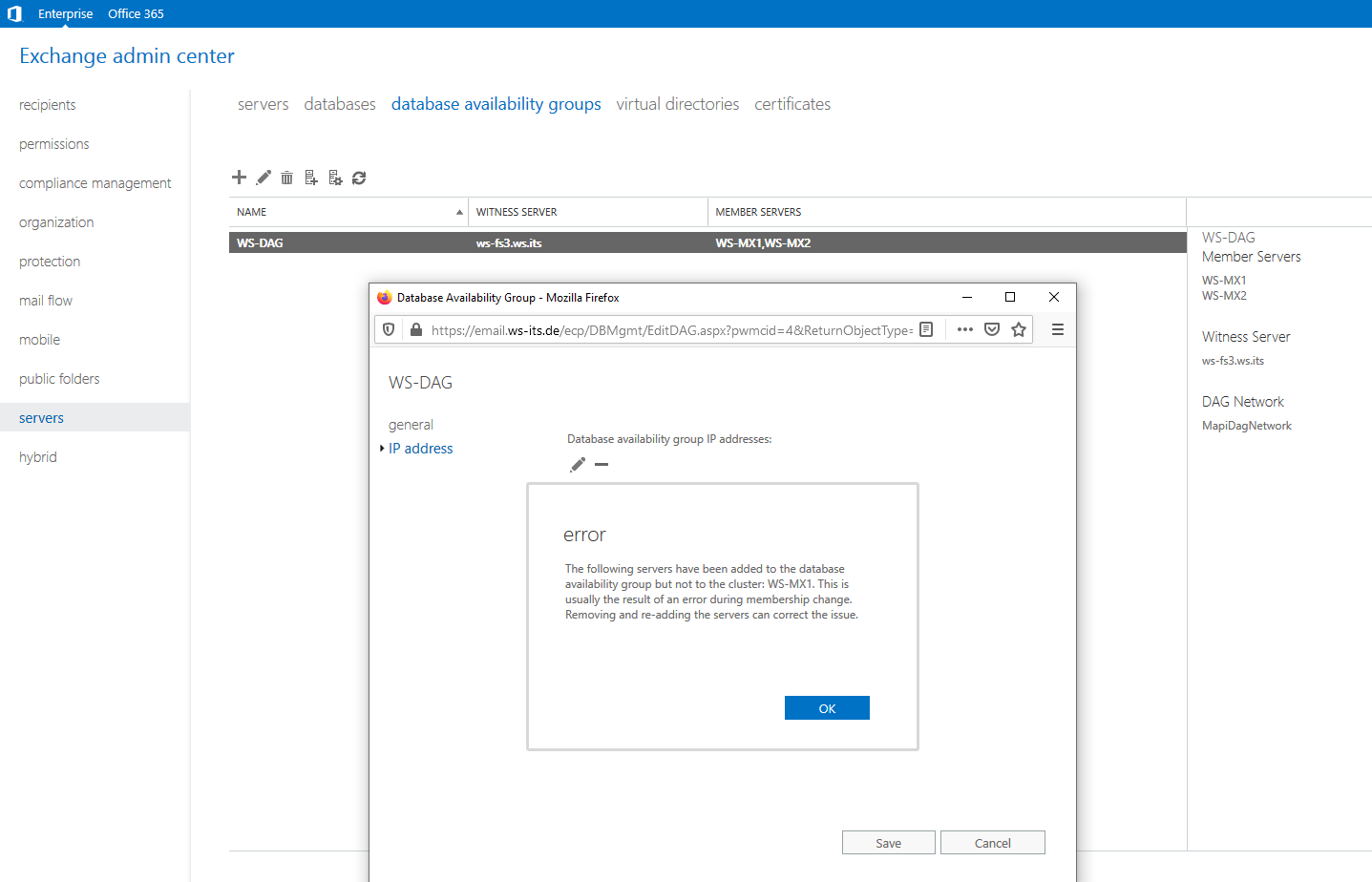This screenshot has height=882, width=1372.
Task: Sort by NAME column arrow
Action: tap(459, 212)
